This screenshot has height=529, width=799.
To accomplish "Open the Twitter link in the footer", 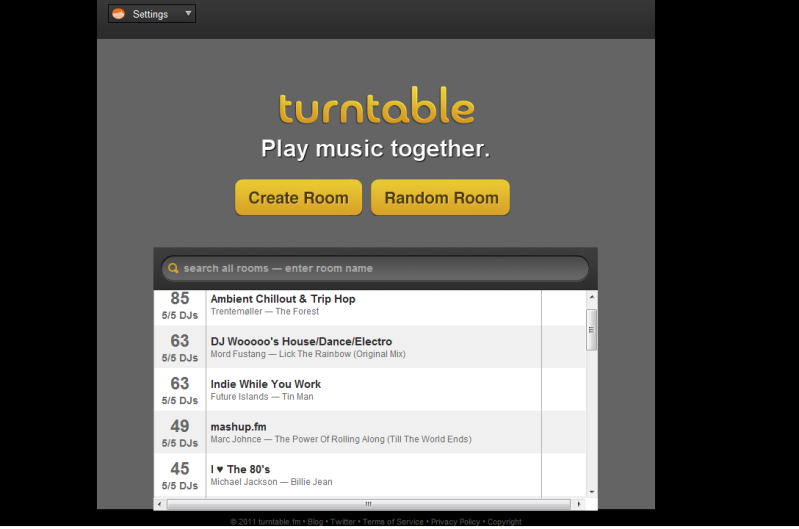I will (343, 522).
